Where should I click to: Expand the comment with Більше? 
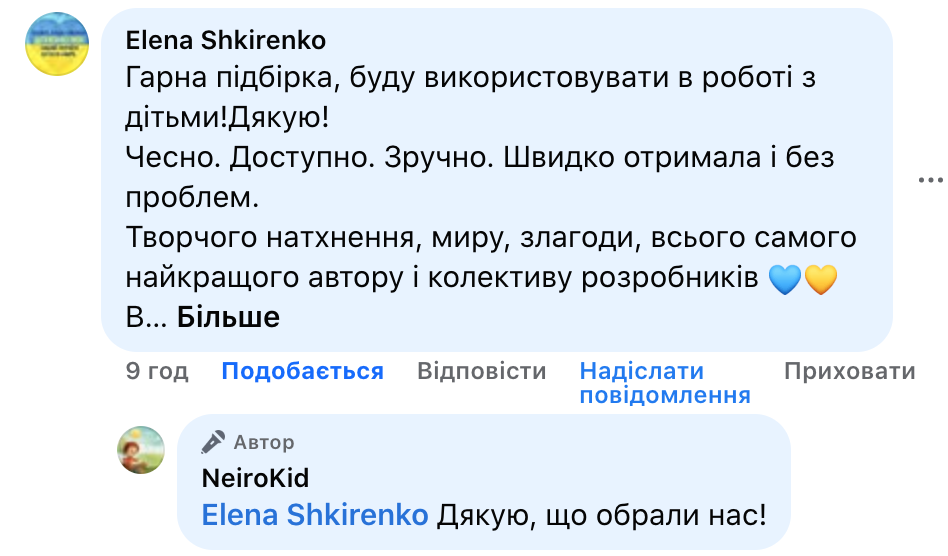tap(229, 317)
